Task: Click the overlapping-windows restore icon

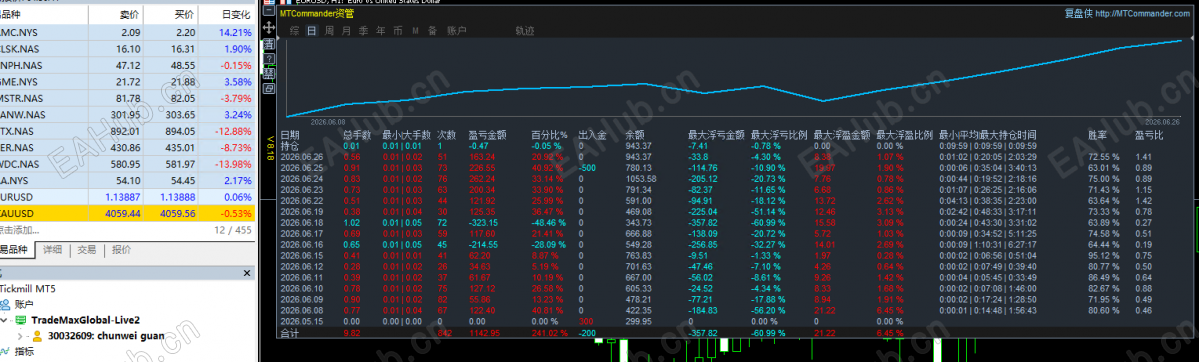Action: point(268,88)
